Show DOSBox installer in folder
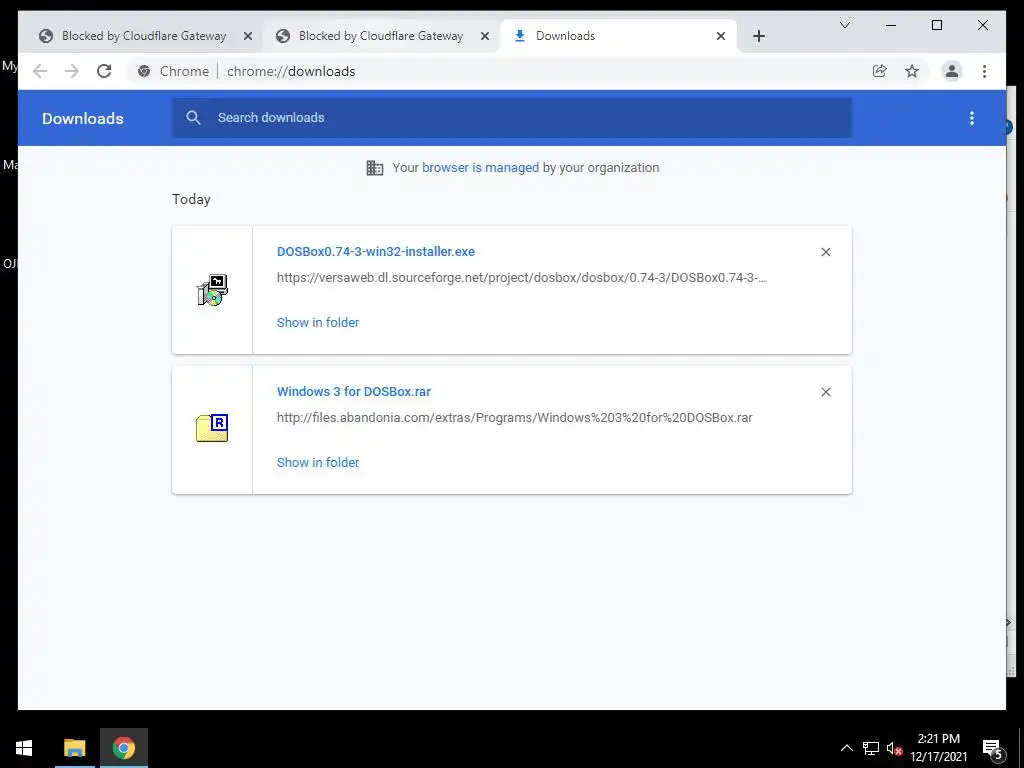The height and width of the screenshot is (768, 1024). (x=318, y=323)
